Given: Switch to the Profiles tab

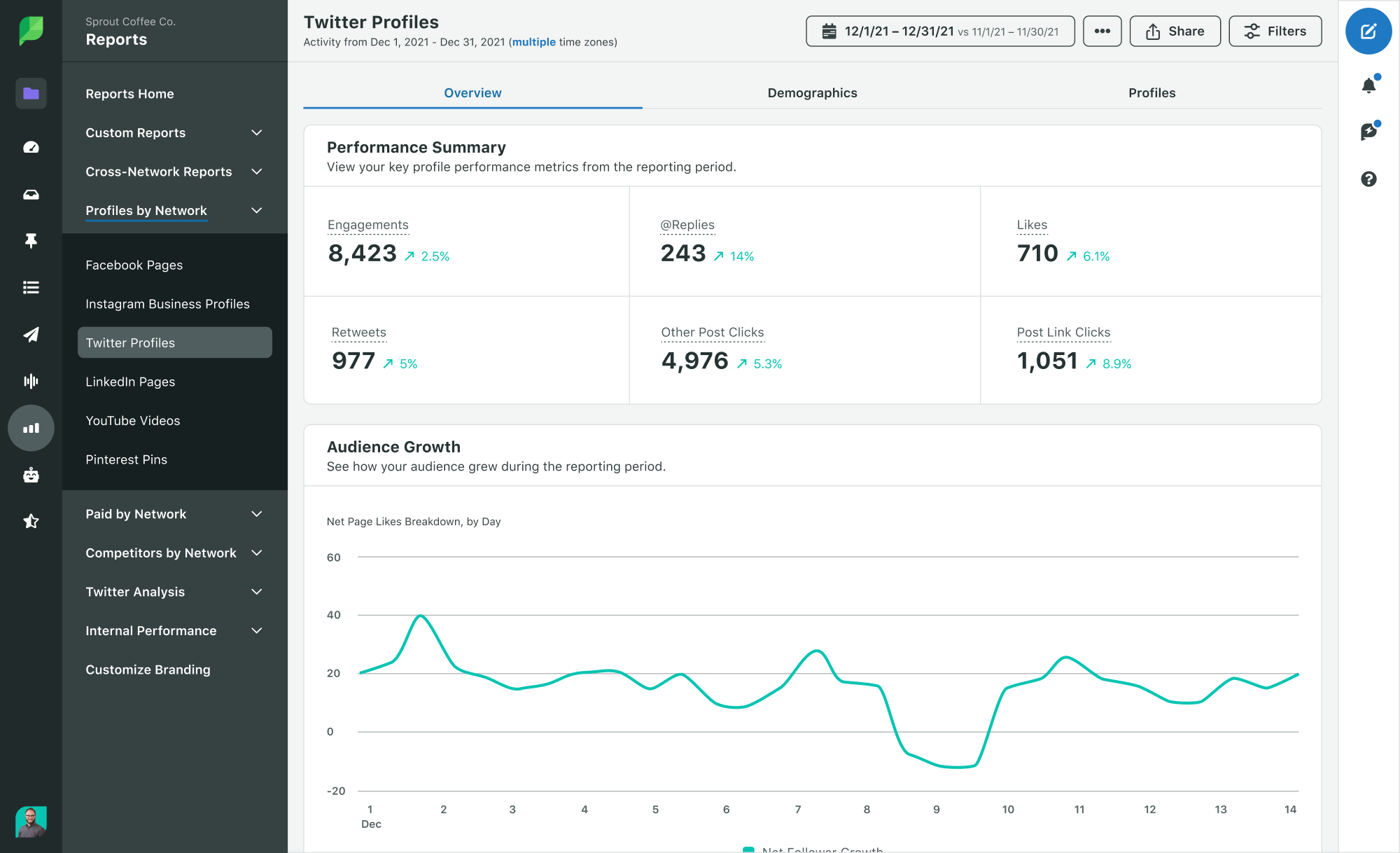Looking at the screenshot, I should [1151, 92].
